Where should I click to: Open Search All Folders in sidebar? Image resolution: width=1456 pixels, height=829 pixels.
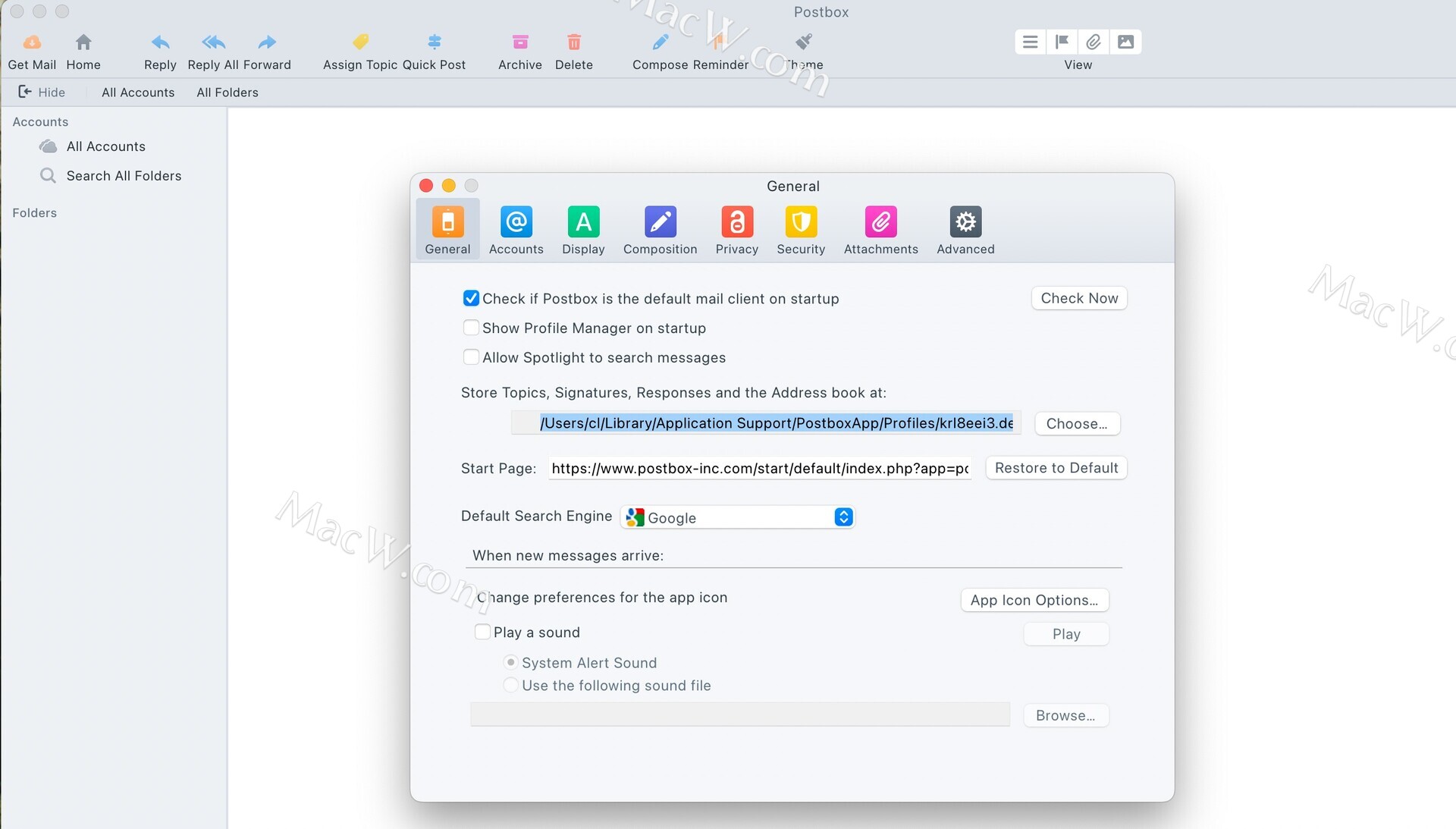[x=111, y=176]
